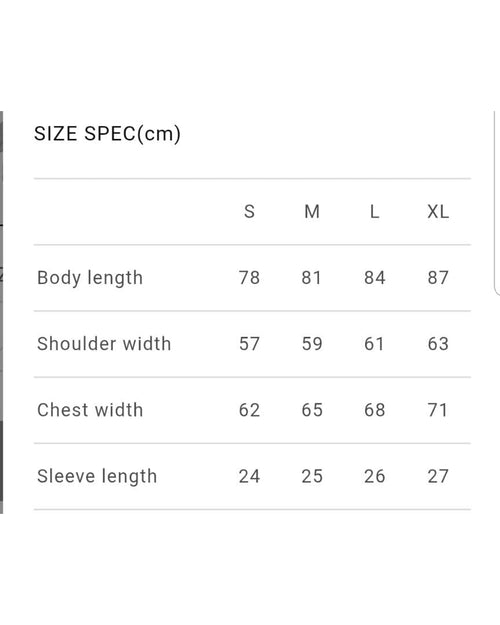Screen dimensions: 500x625
Task: Click Chest width value 71 for XL
Action: (x=437, y=410)
